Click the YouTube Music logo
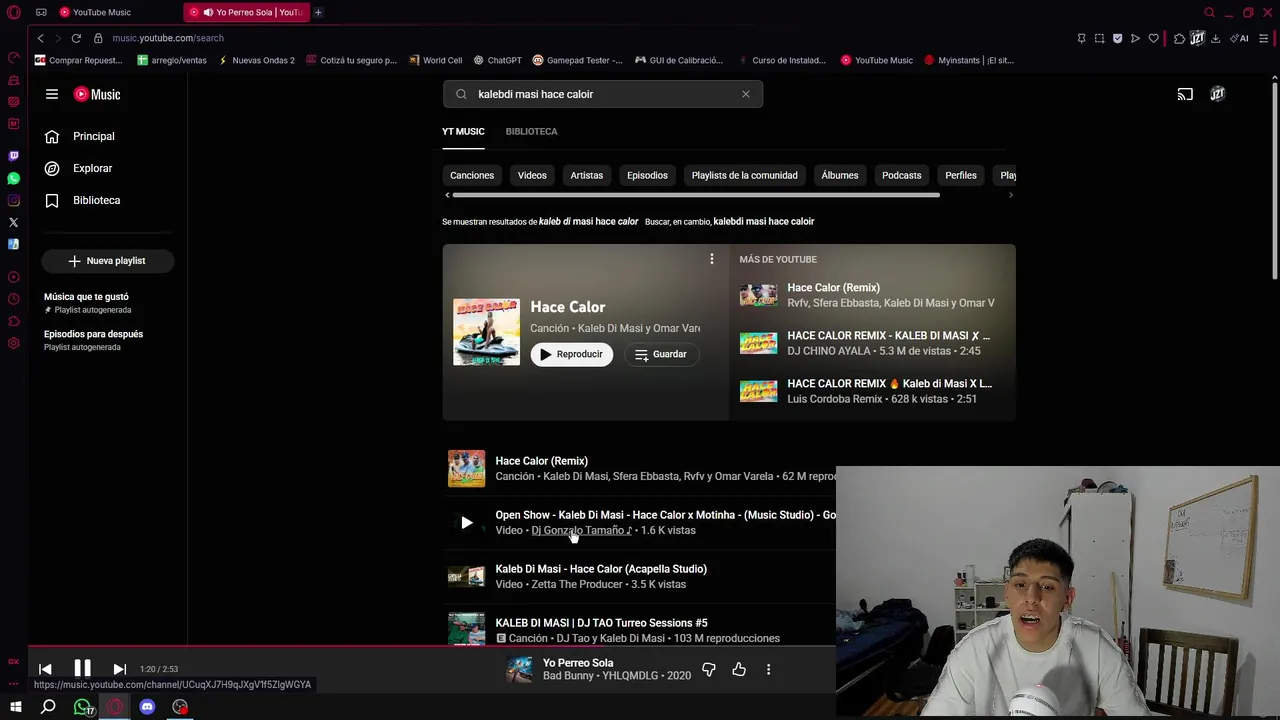 click(97, 94)
